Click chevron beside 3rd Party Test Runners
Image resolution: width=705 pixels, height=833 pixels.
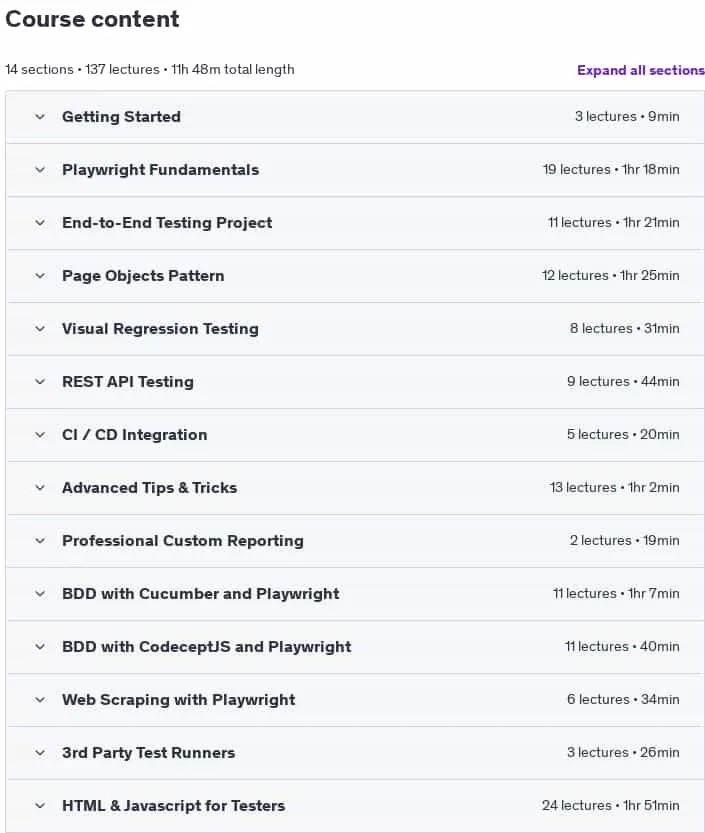[40, 753]
